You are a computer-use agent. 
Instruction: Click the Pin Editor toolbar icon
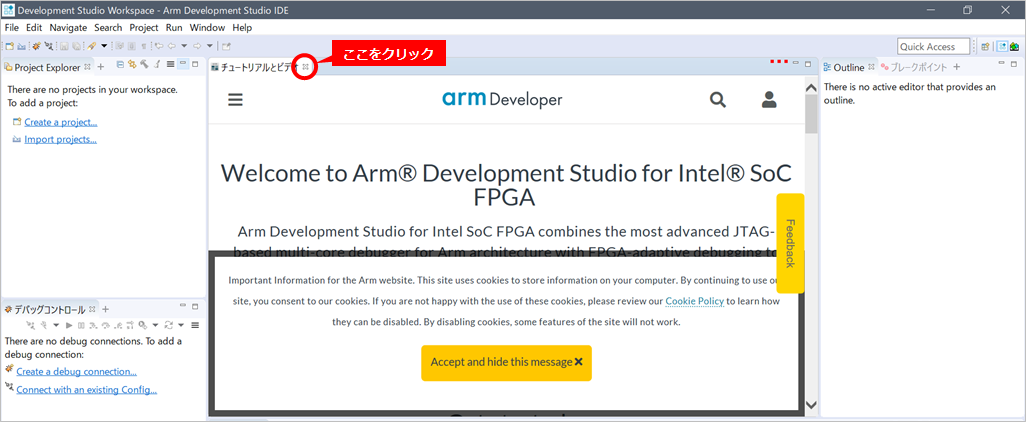point(226,46)
